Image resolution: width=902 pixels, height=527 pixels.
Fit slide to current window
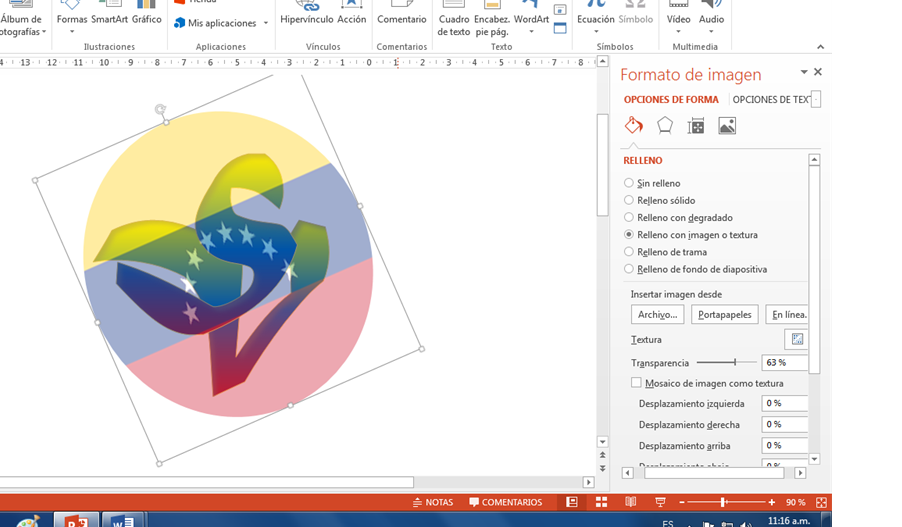click(821, 502)
